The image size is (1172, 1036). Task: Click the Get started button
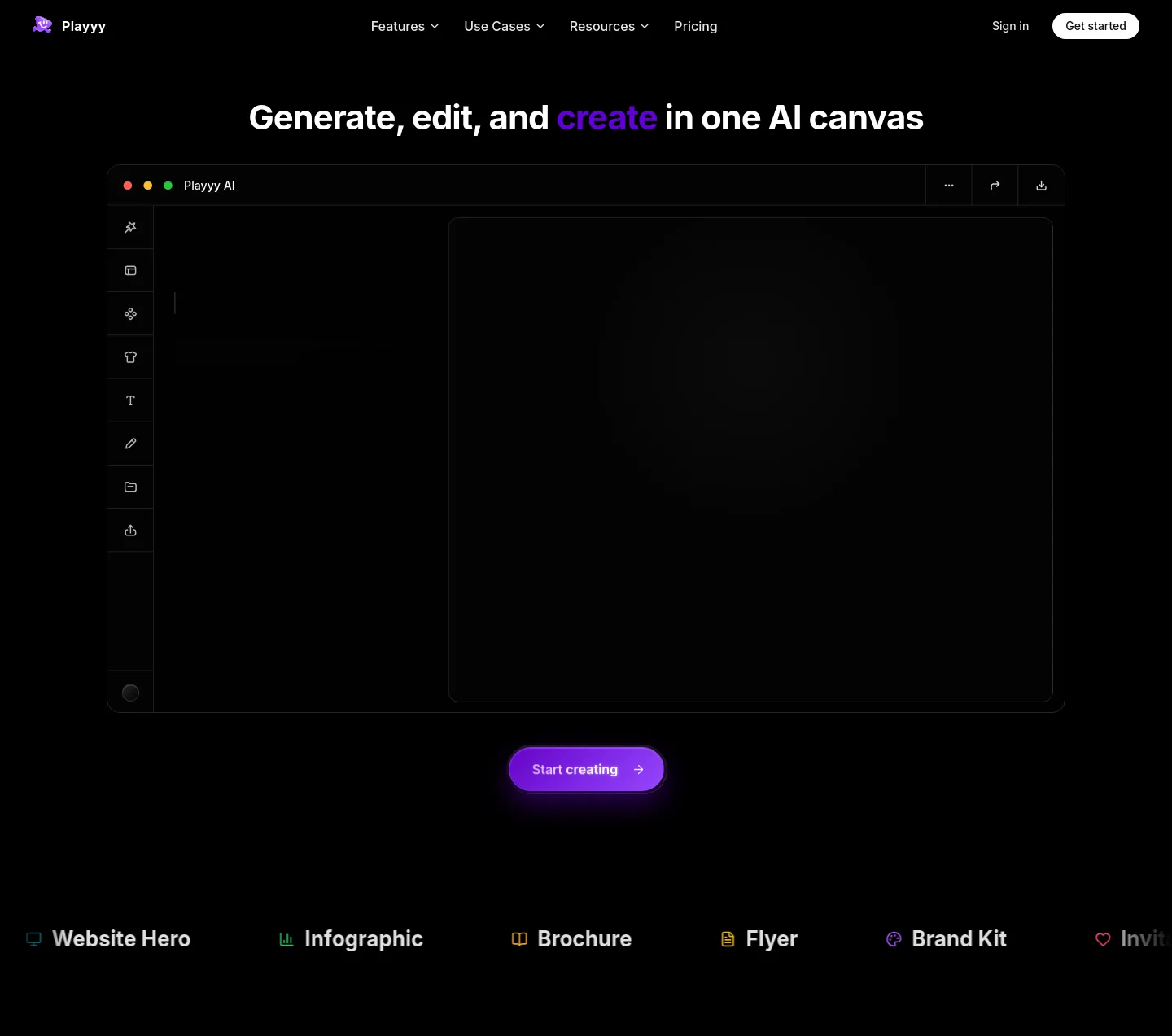point(1095,26)
